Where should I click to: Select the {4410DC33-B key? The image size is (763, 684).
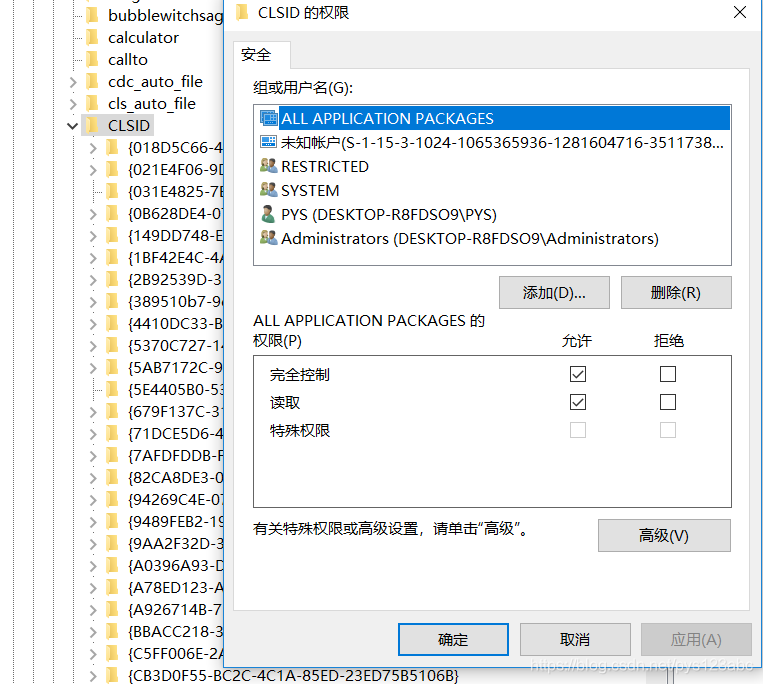pyautogui.click(x=175, y=324)
